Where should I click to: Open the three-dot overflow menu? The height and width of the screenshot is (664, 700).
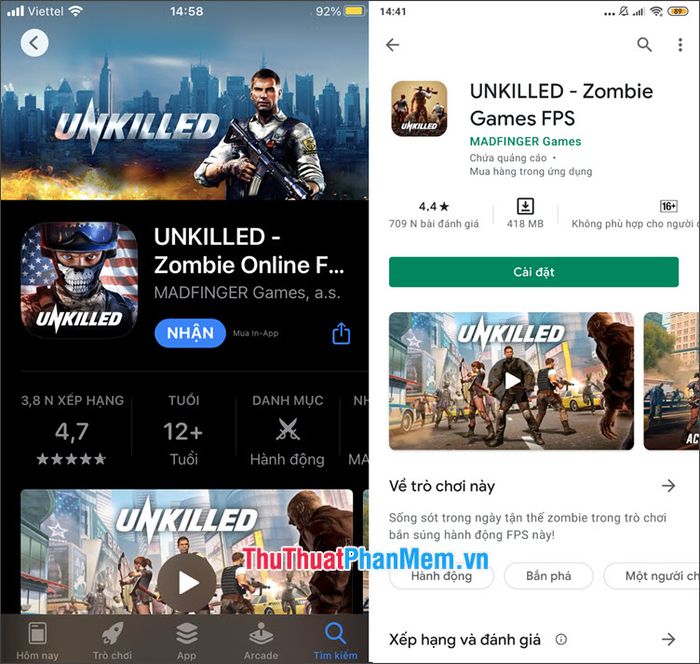tap(680, 45)
